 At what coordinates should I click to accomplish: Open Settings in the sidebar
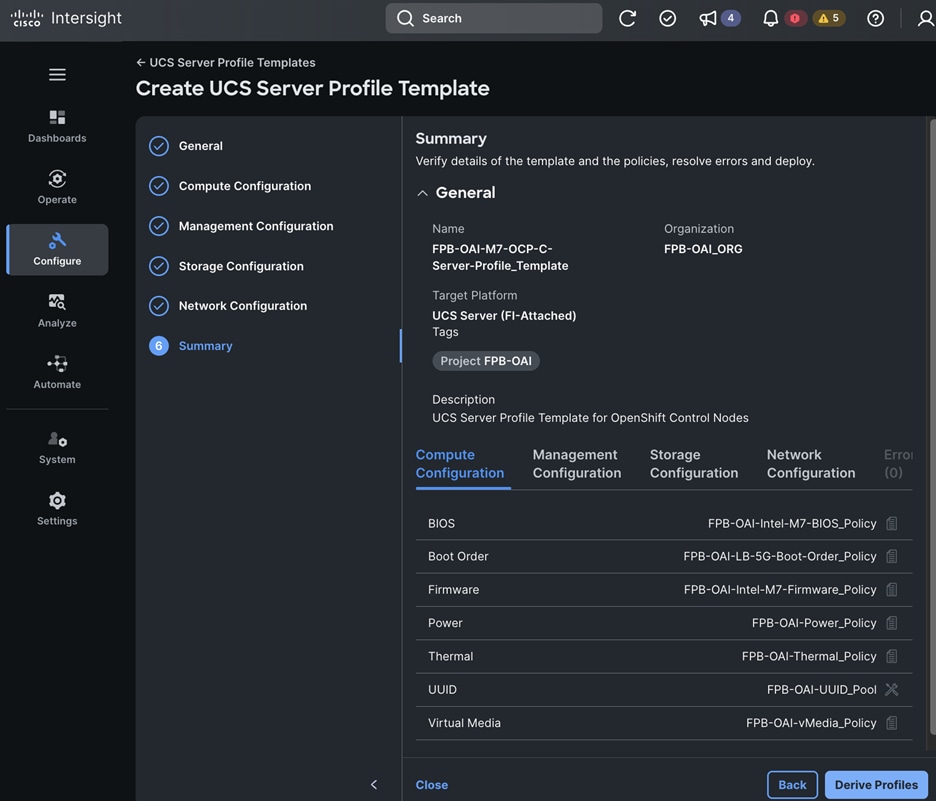point(57,509)
